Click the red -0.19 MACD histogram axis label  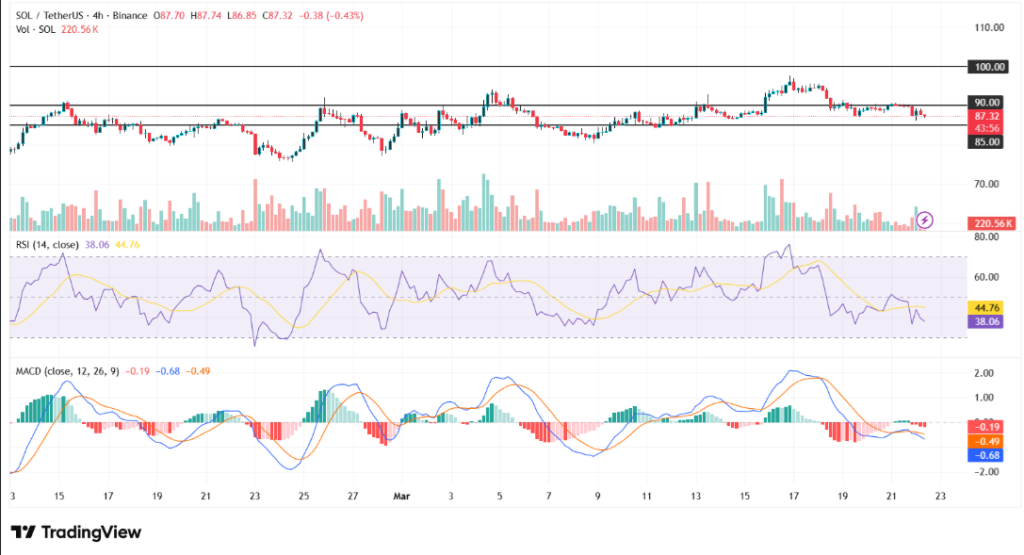pos(986,427)
